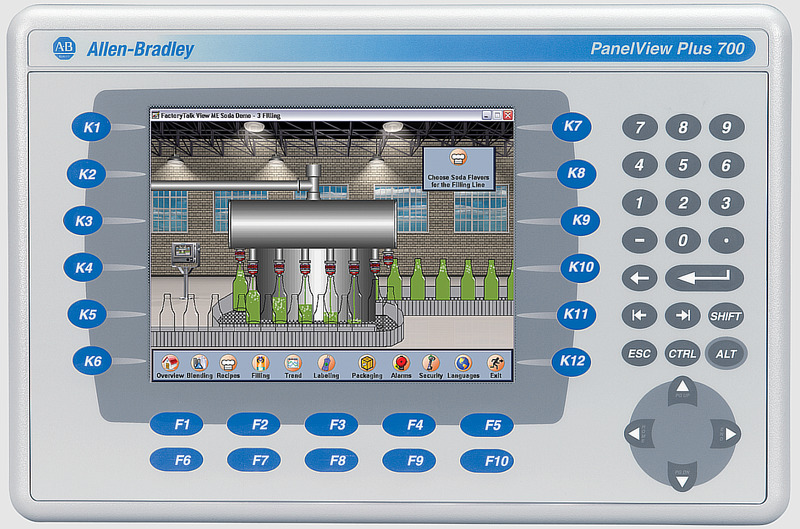
Task: Tap numeric keypad 5
Action: pyautogui.click(x=683, y=165)
